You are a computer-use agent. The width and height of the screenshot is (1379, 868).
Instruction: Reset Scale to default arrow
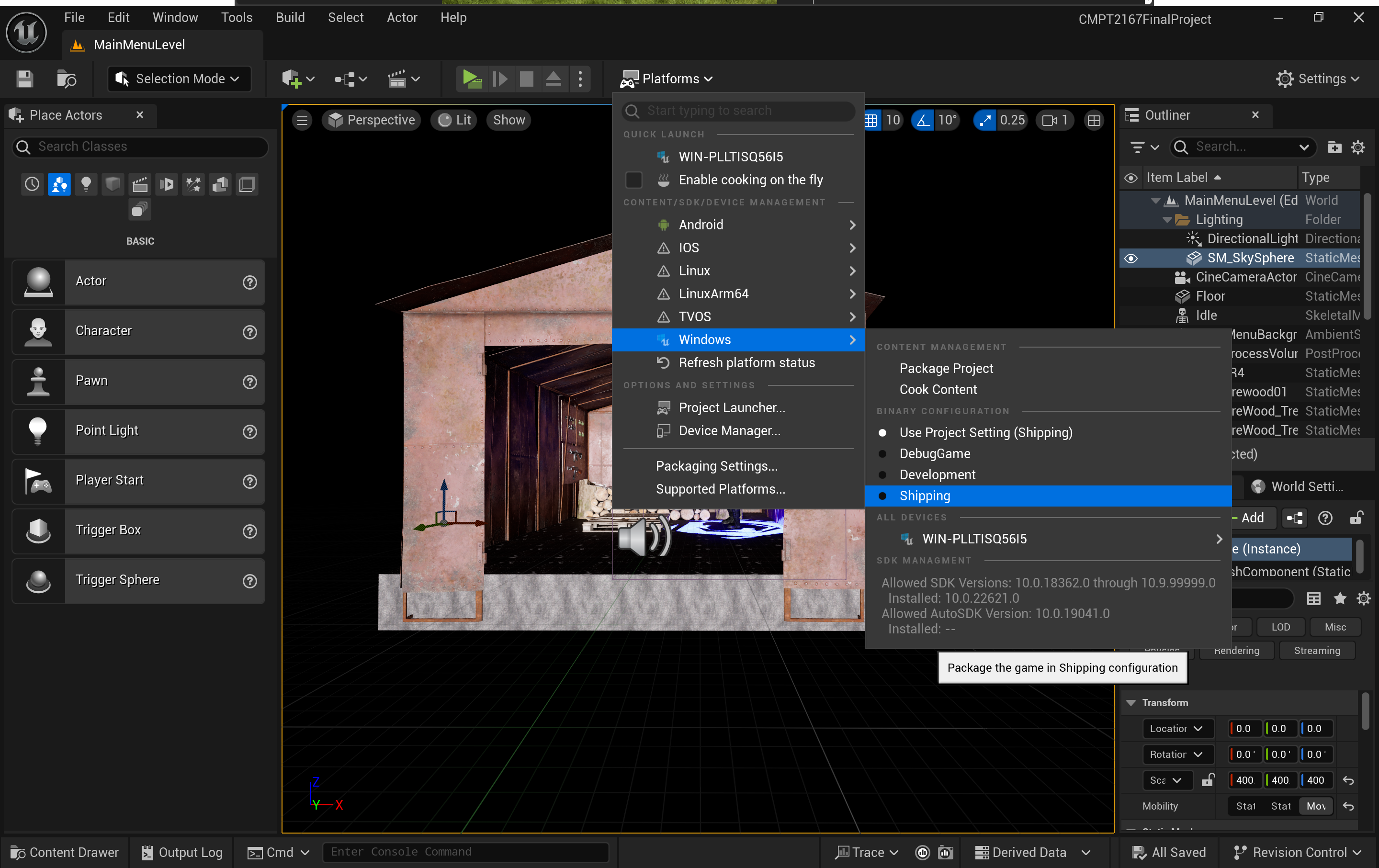1349,780
